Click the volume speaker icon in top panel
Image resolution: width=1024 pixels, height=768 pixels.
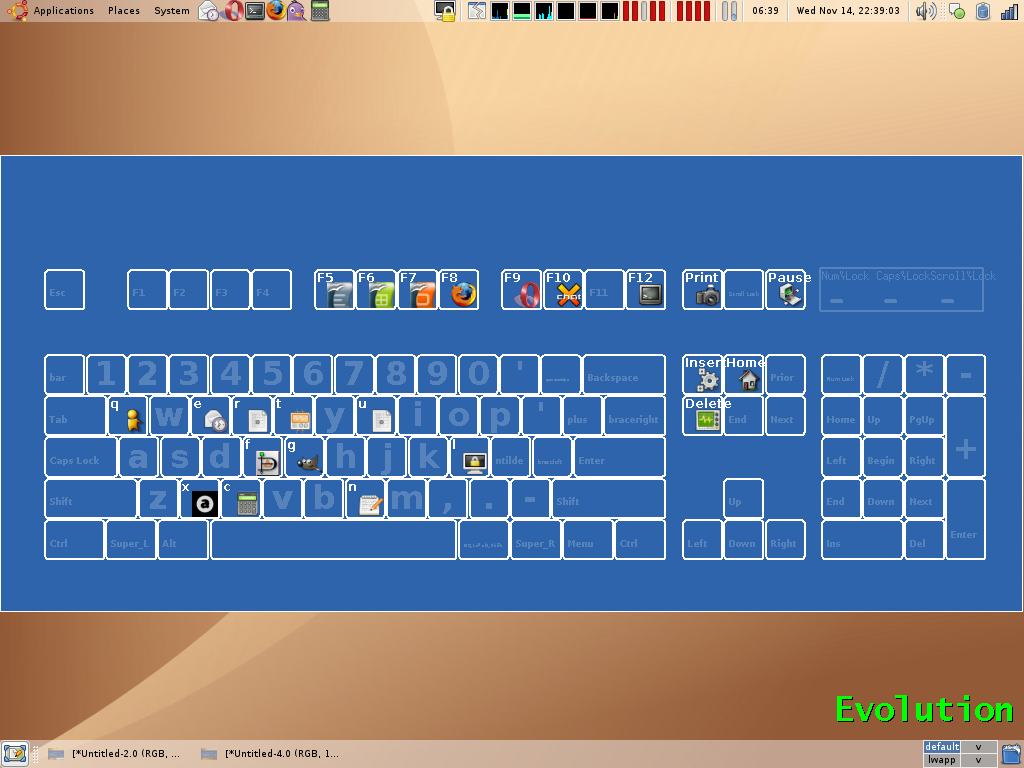pyautogui.click(x=925, y=12)
